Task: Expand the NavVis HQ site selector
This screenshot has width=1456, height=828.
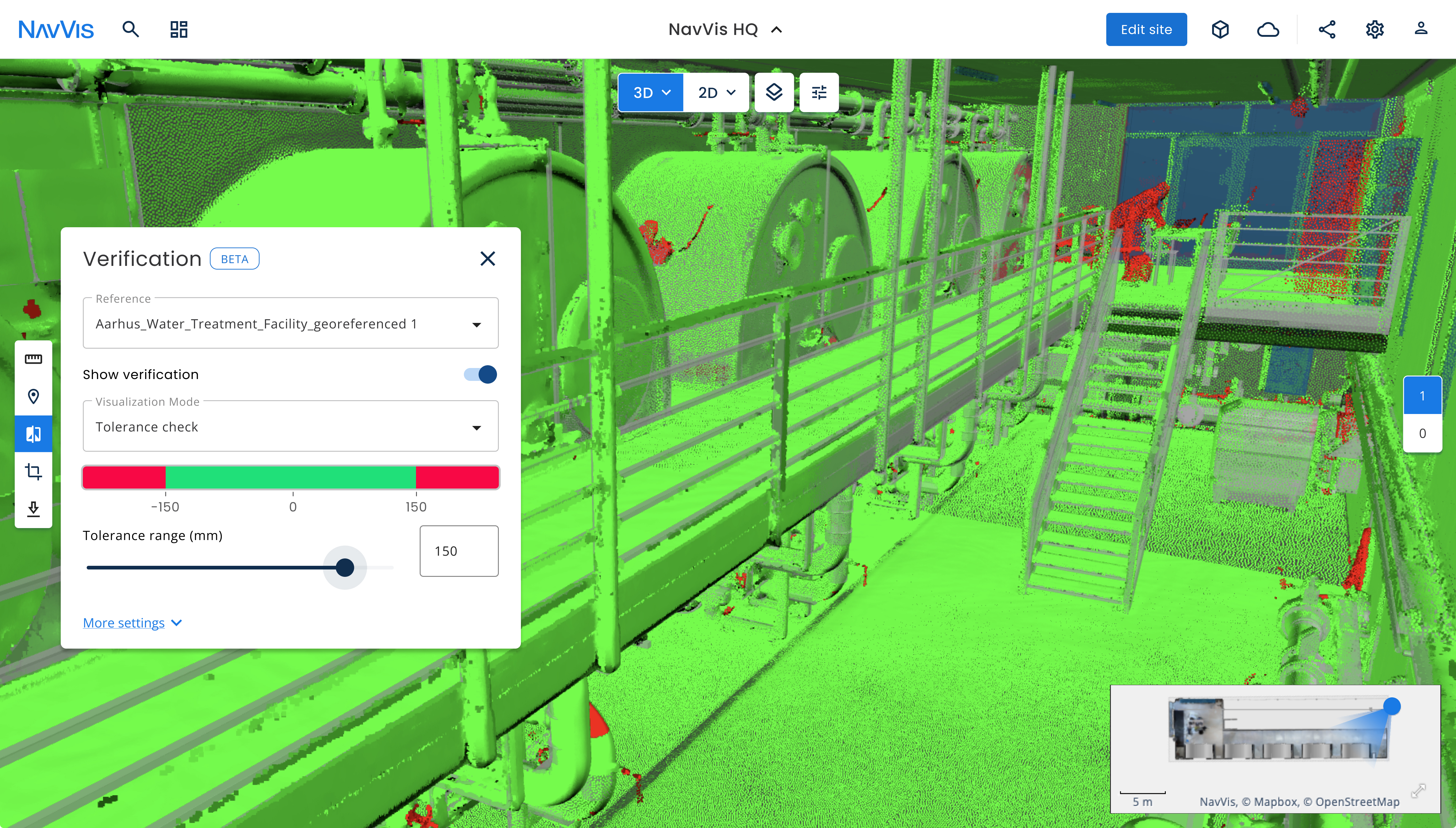Action: point(726,29)
